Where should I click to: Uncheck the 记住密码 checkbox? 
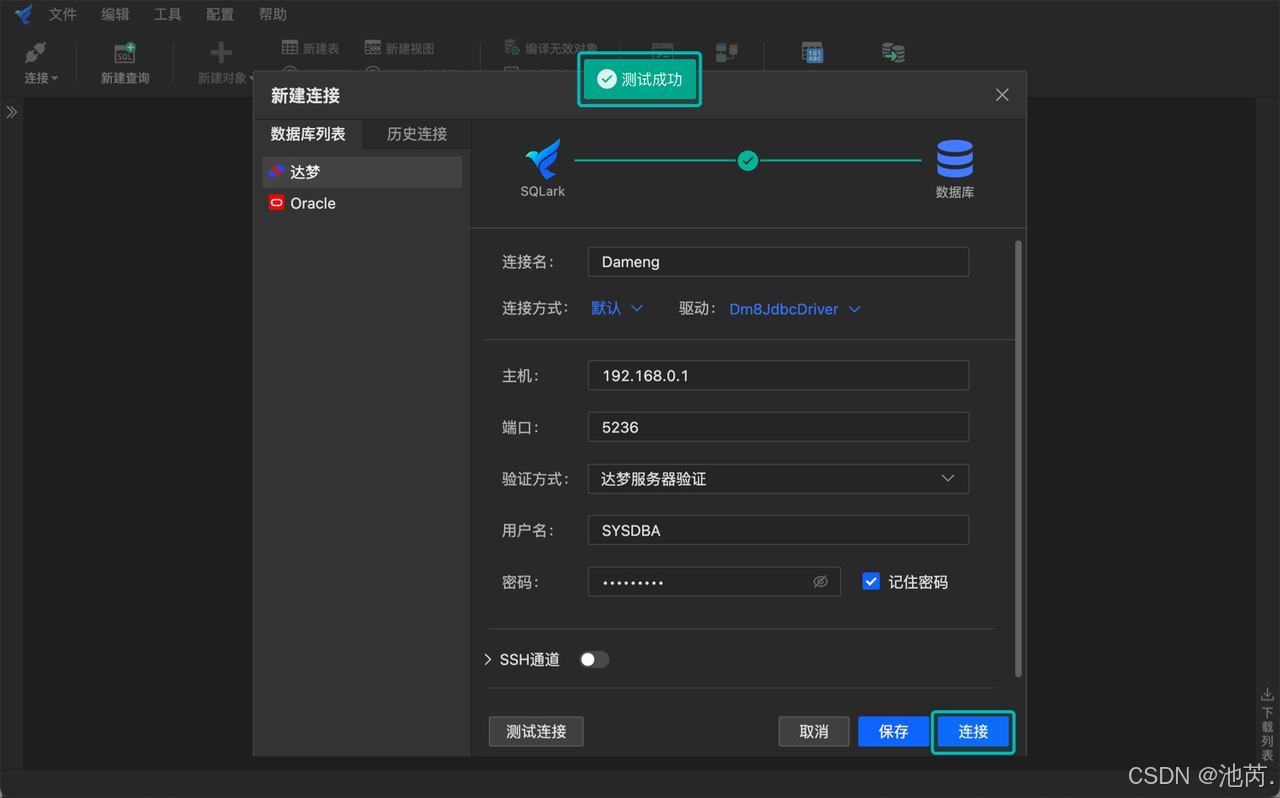pos(871,582)
